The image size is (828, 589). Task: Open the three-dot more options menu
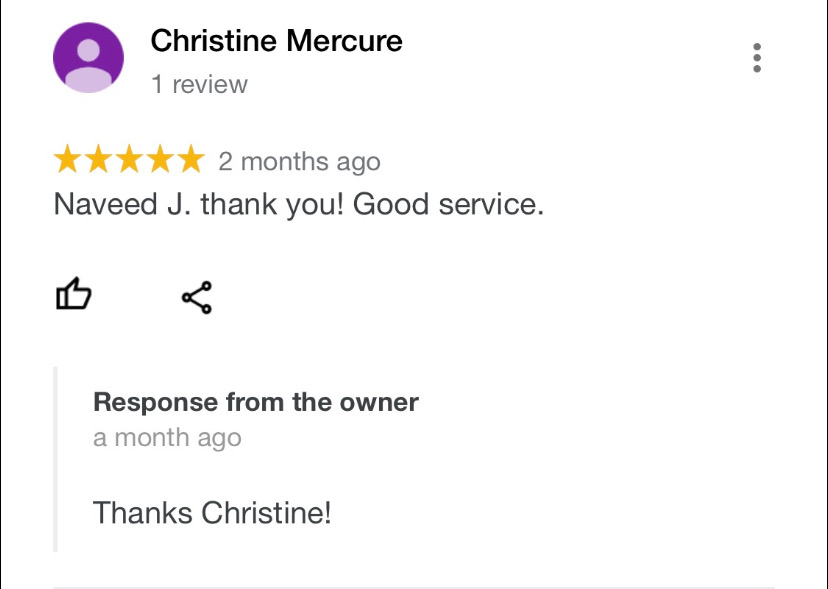click(x=757, y=59)
